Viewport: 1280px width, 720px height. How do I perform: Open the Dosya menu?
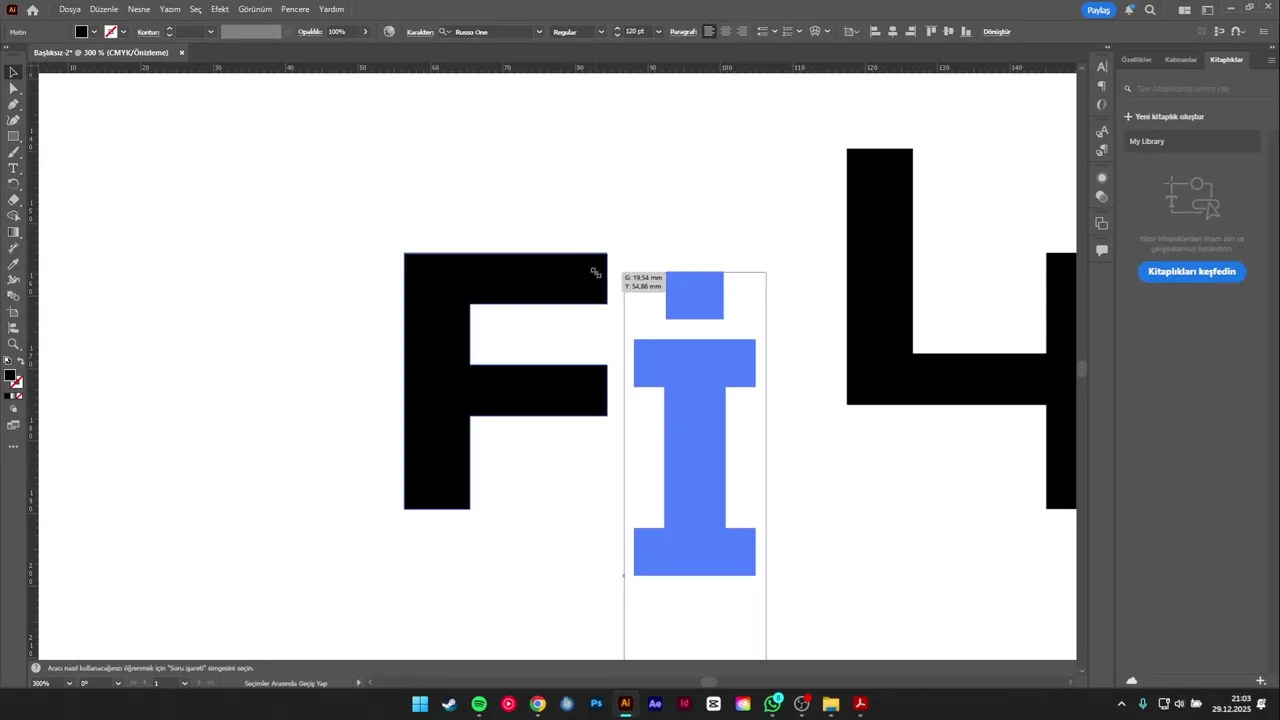(x=70, y=9)
